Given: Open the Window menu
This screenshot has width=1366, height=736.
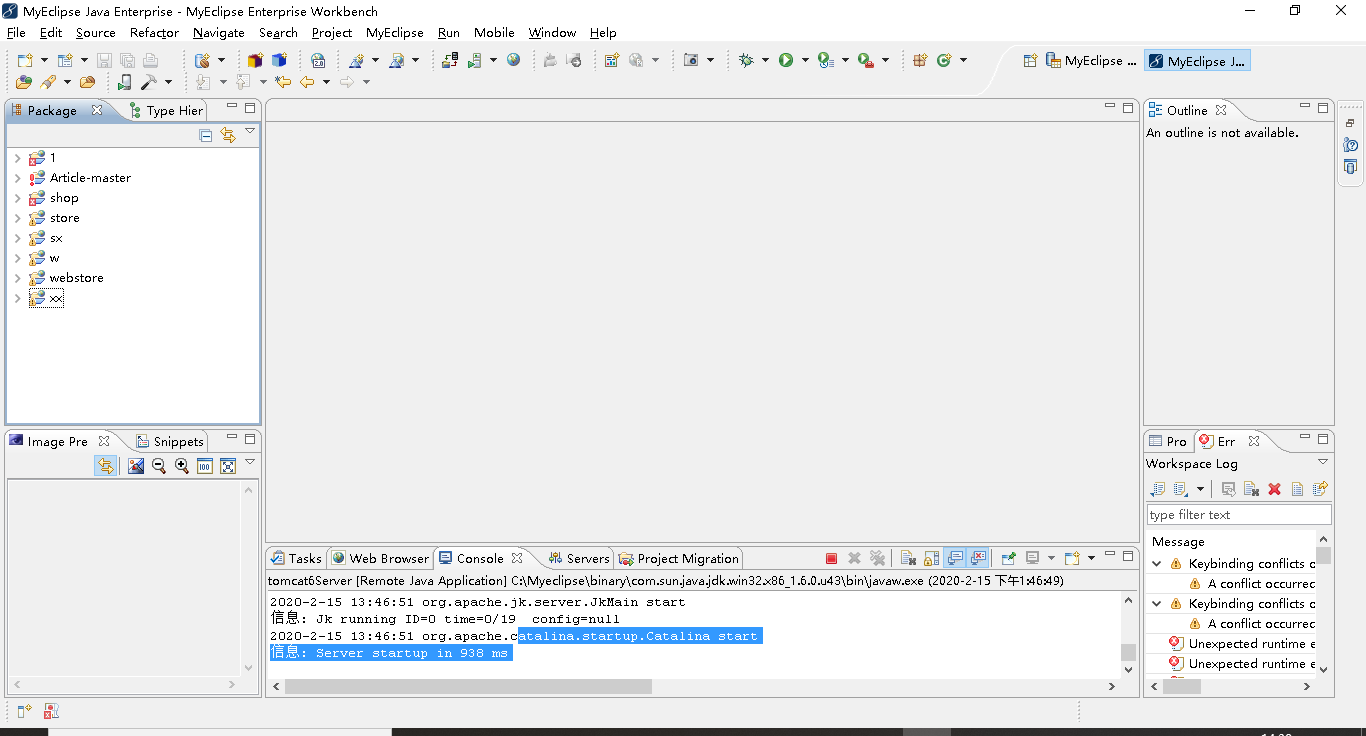Looking at the screenshot, I should tap(552, 32).
